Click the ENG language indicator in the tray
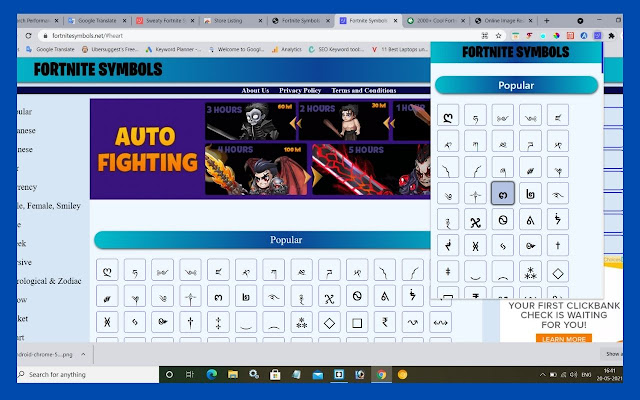Screen dimensions: 640x400 (586, 374)
